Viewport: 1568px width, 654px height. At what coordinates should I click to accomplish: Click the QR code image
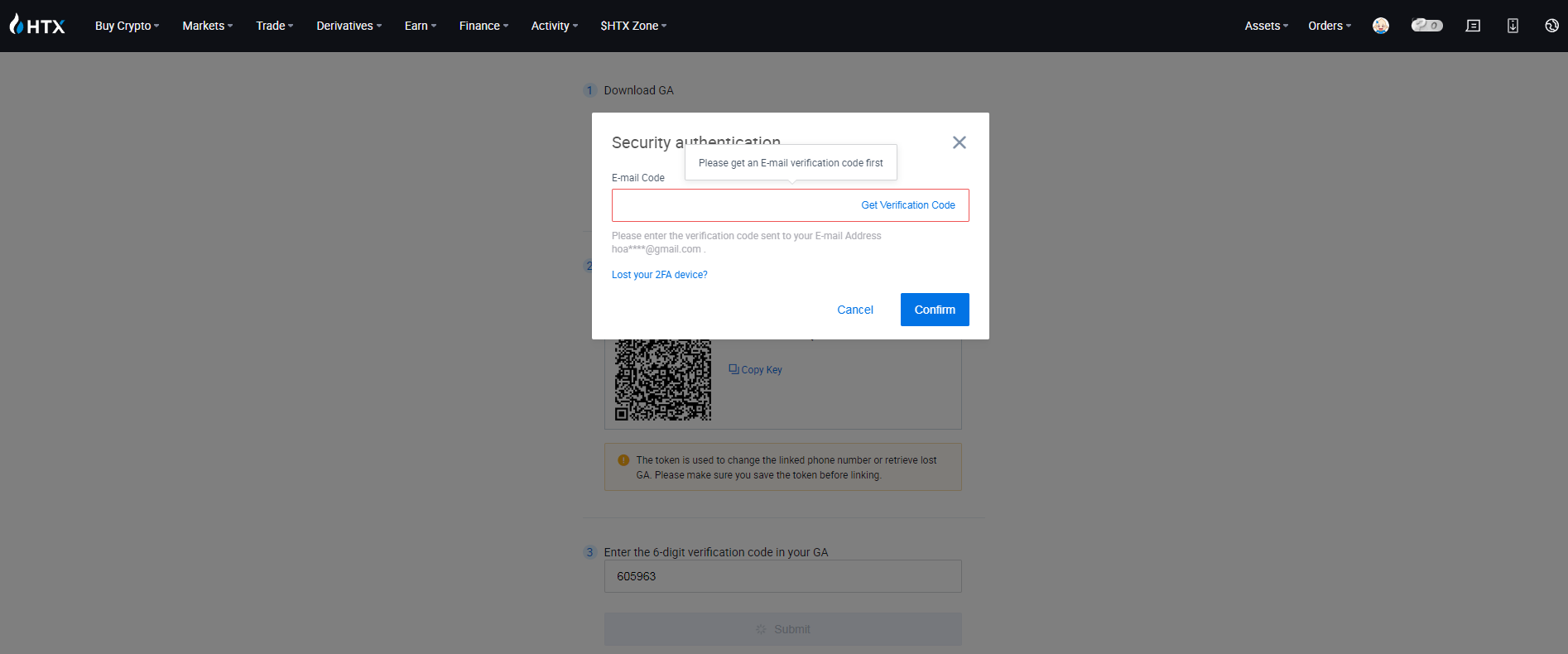pyautogui.click(x=663, y=379)
